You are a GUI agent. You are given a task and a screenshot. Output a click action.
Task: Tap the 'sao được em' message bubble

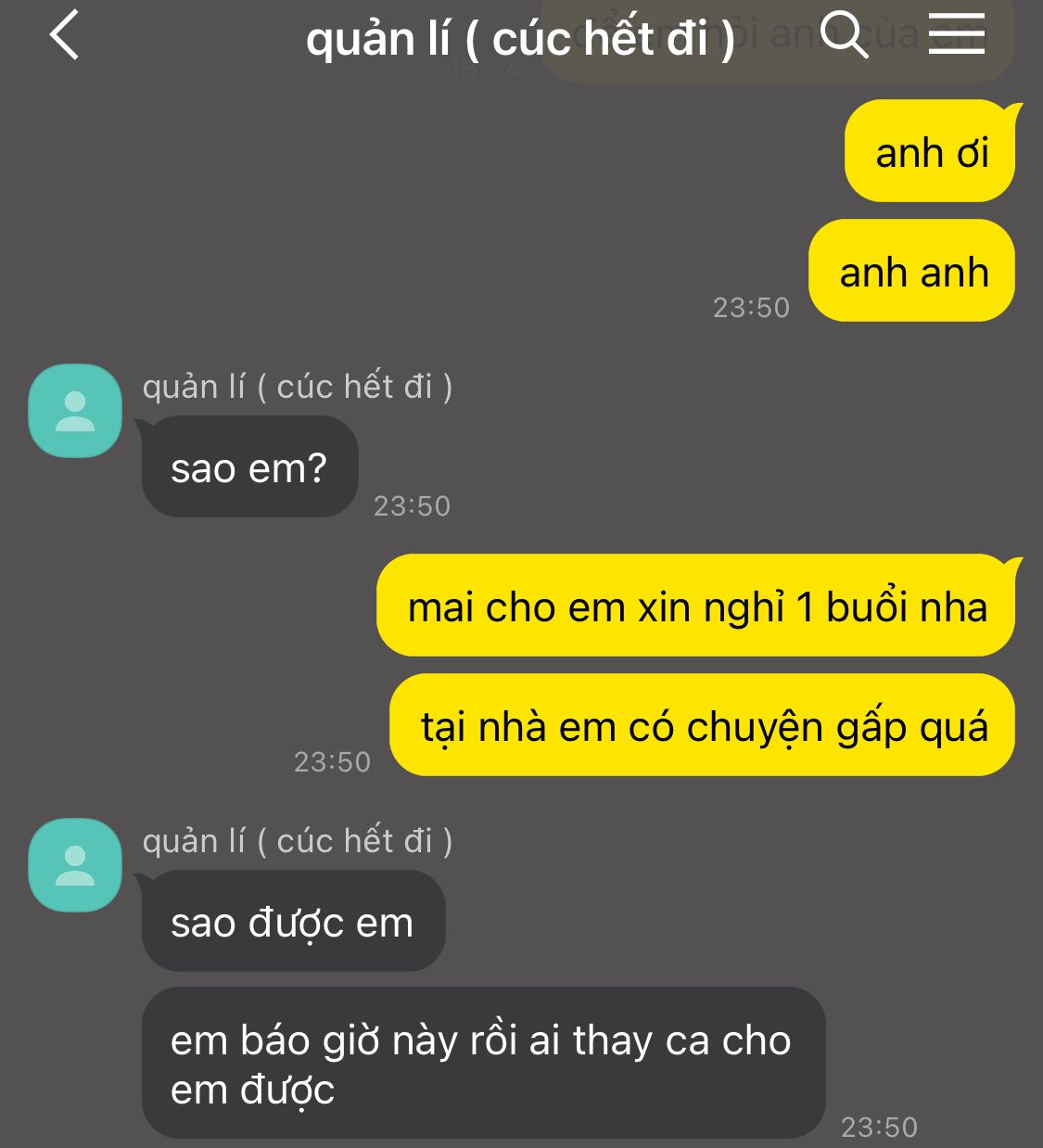(x=293, y=921)
